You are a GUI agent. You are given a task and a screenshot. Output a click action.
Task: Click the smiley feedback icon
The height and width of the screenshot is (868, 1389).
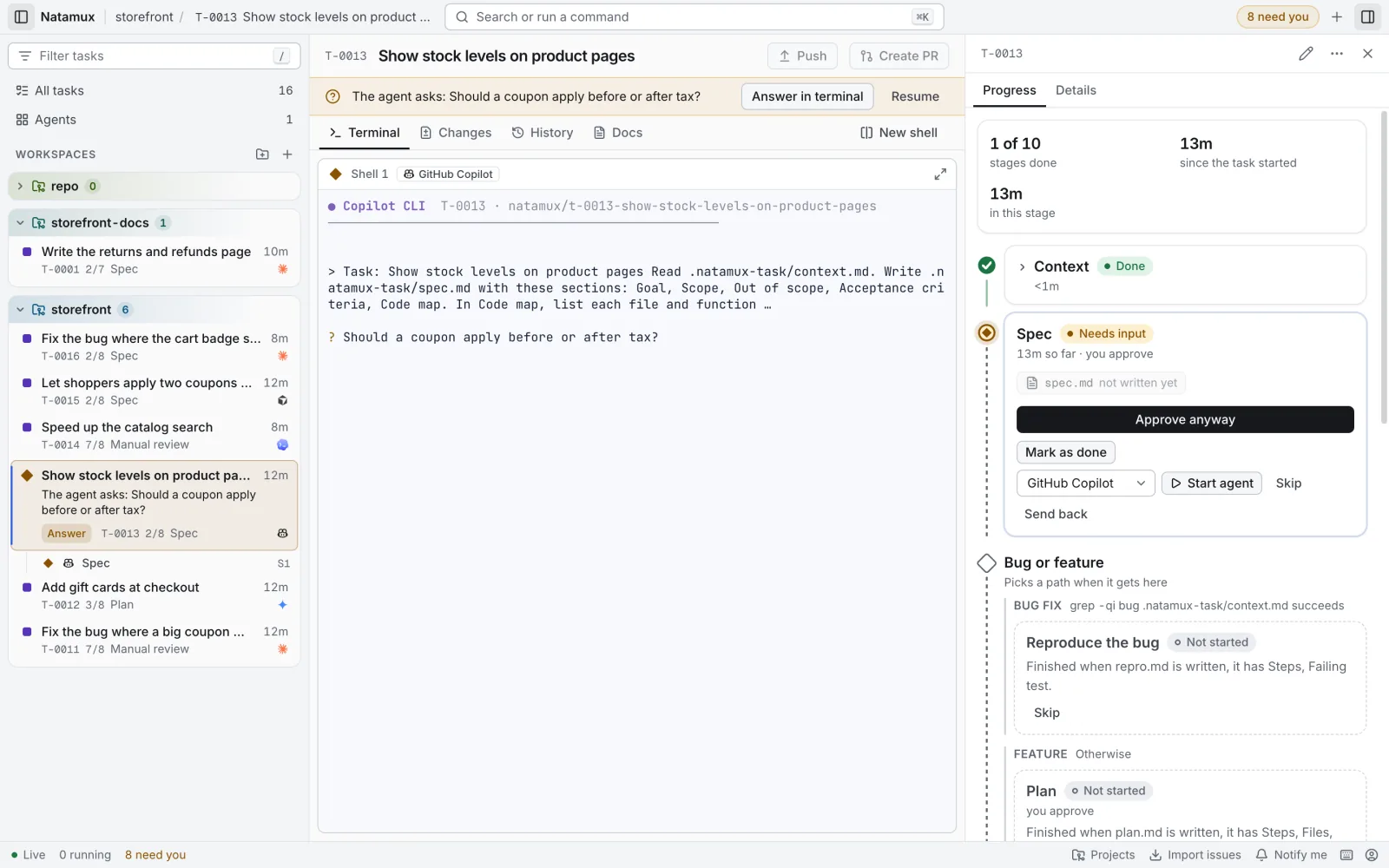point(1372,855)
